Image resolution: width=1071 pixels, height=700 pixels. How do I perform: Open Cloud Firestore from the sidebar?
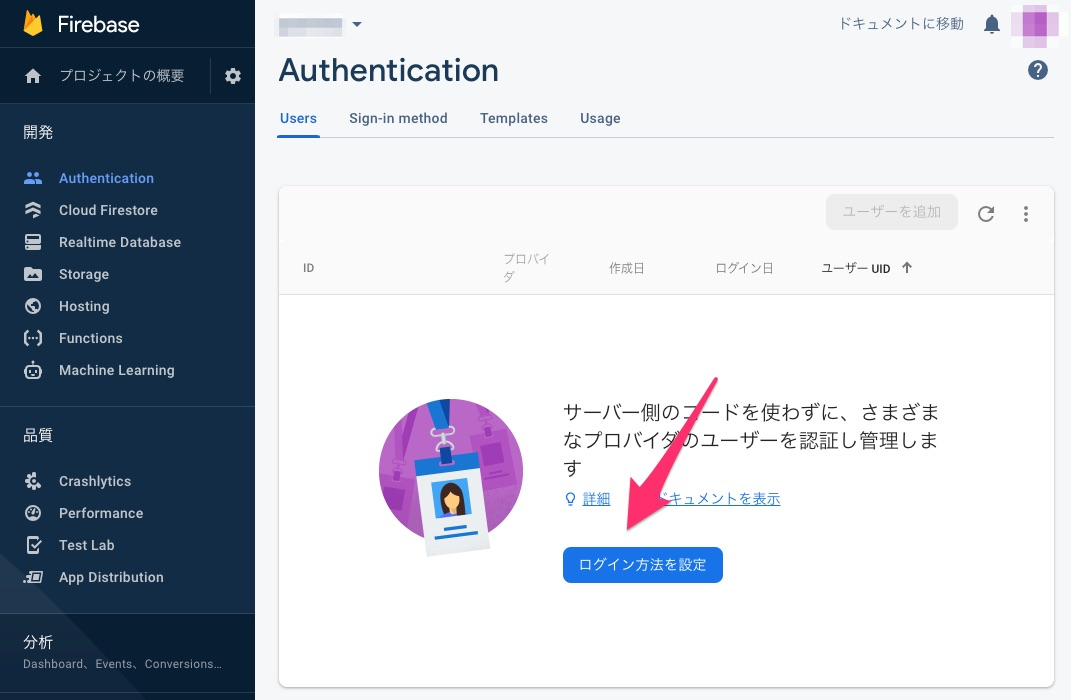pyautogui.click(x=108, y=210)
